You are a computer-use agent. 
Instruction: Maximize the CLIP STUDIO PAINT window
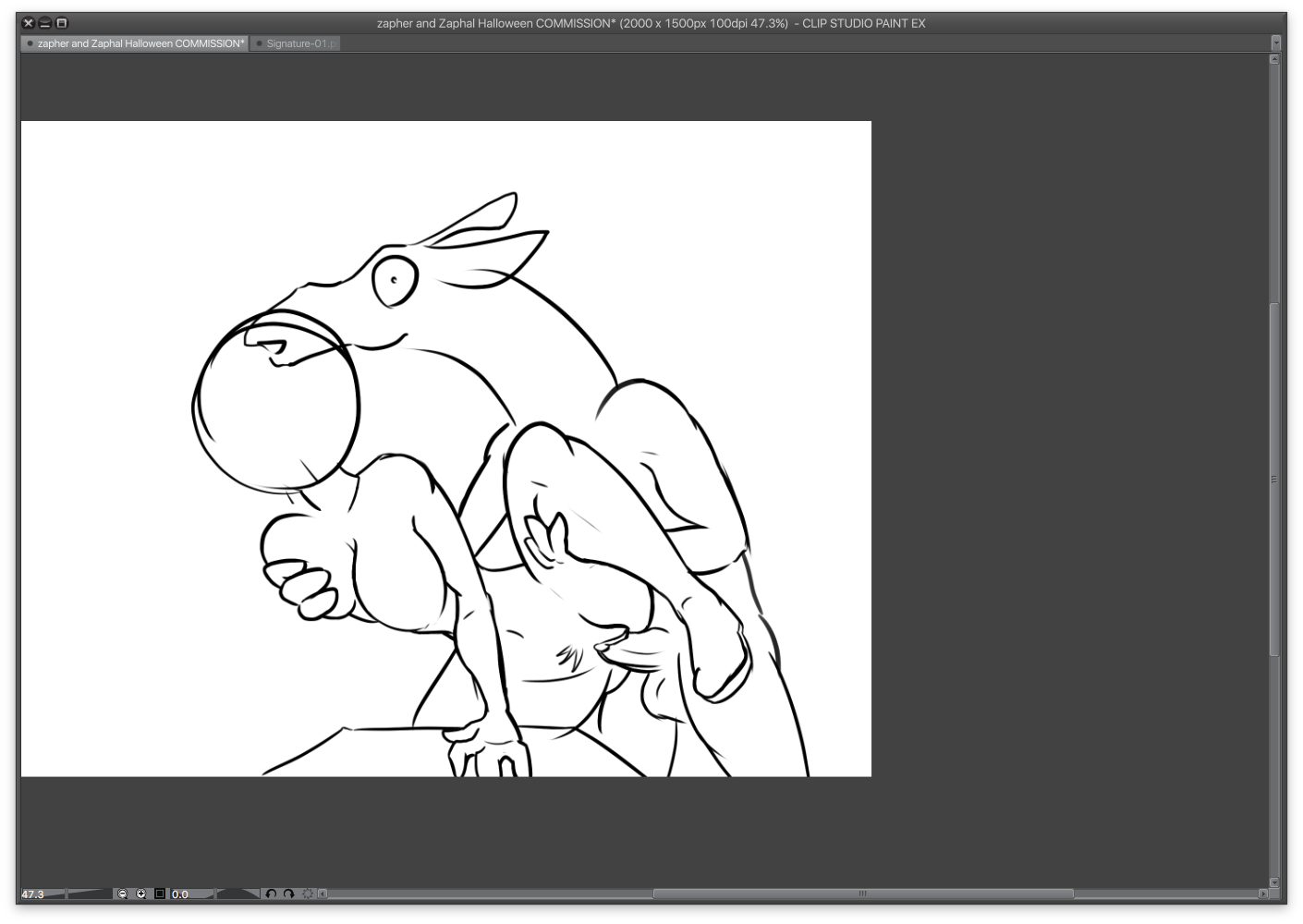point(62,23)
